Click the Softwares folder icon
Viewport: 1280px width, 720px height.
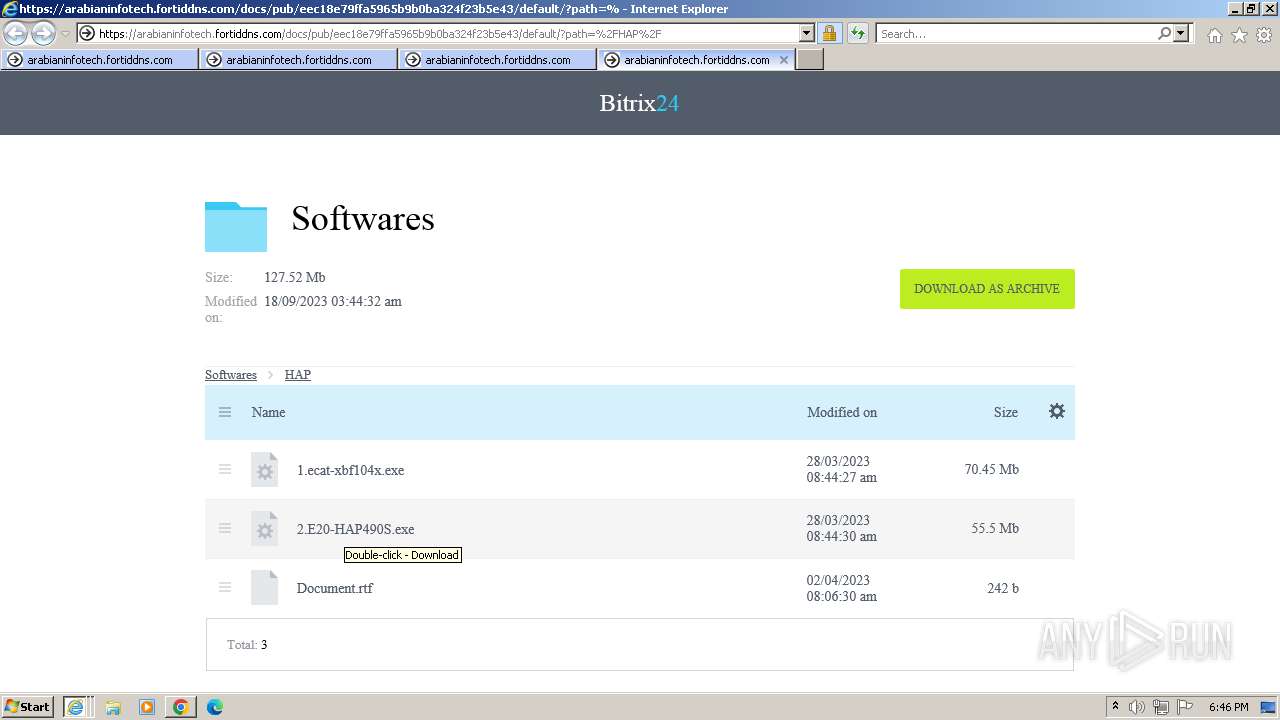(236, 226)
